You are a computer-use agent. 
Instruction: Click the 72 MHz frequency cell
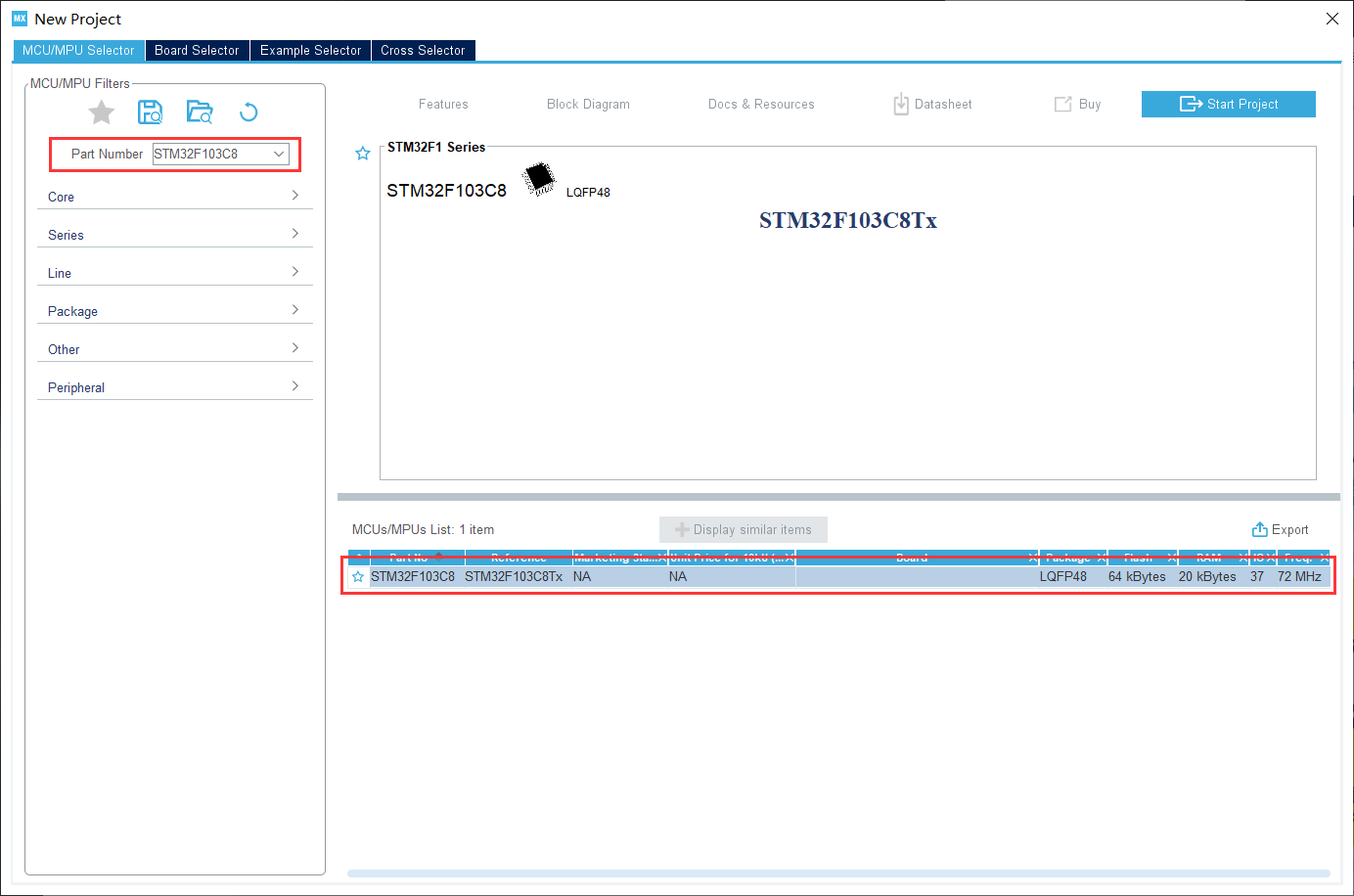[x=1299, y=577]
